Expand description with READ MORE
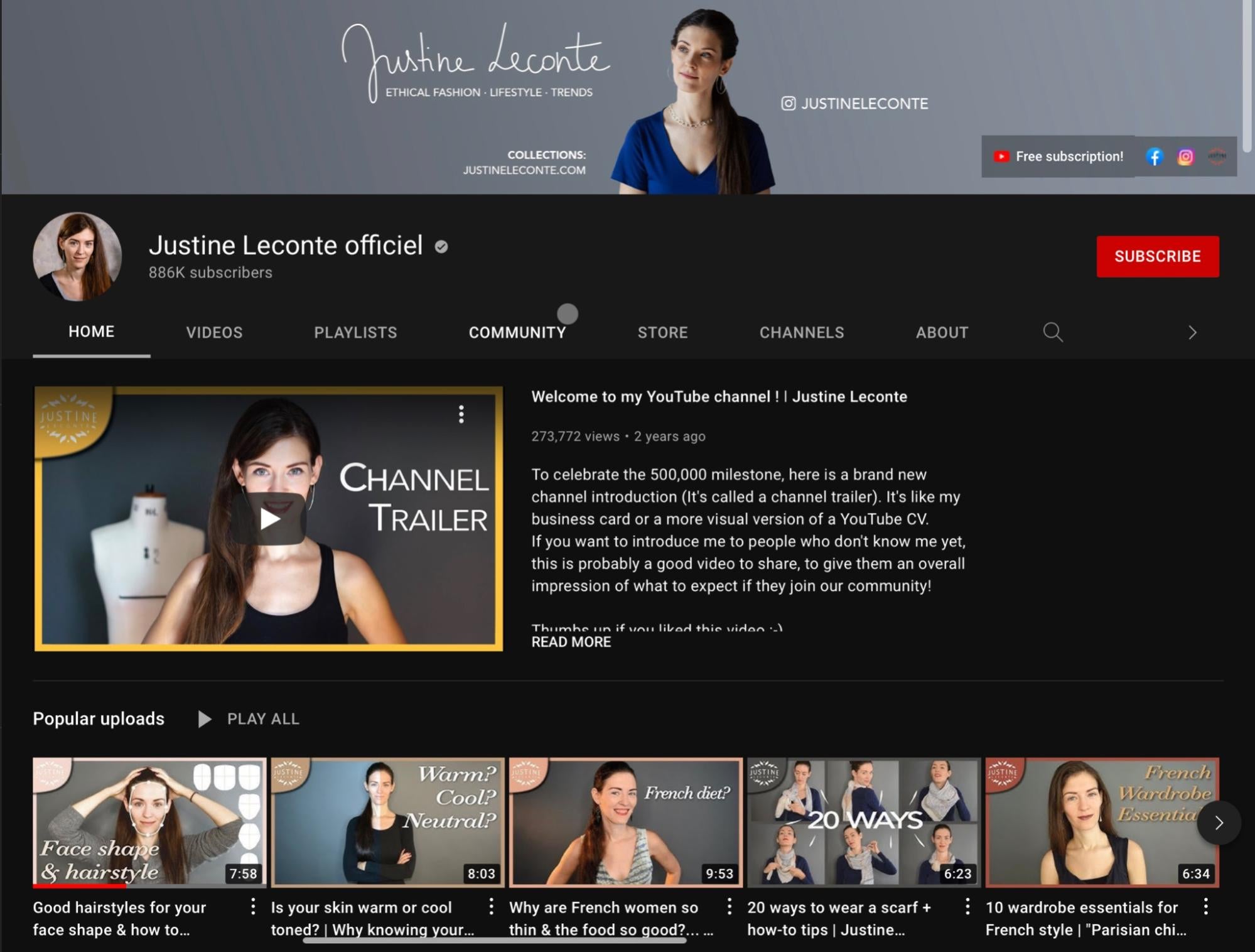 571,642
